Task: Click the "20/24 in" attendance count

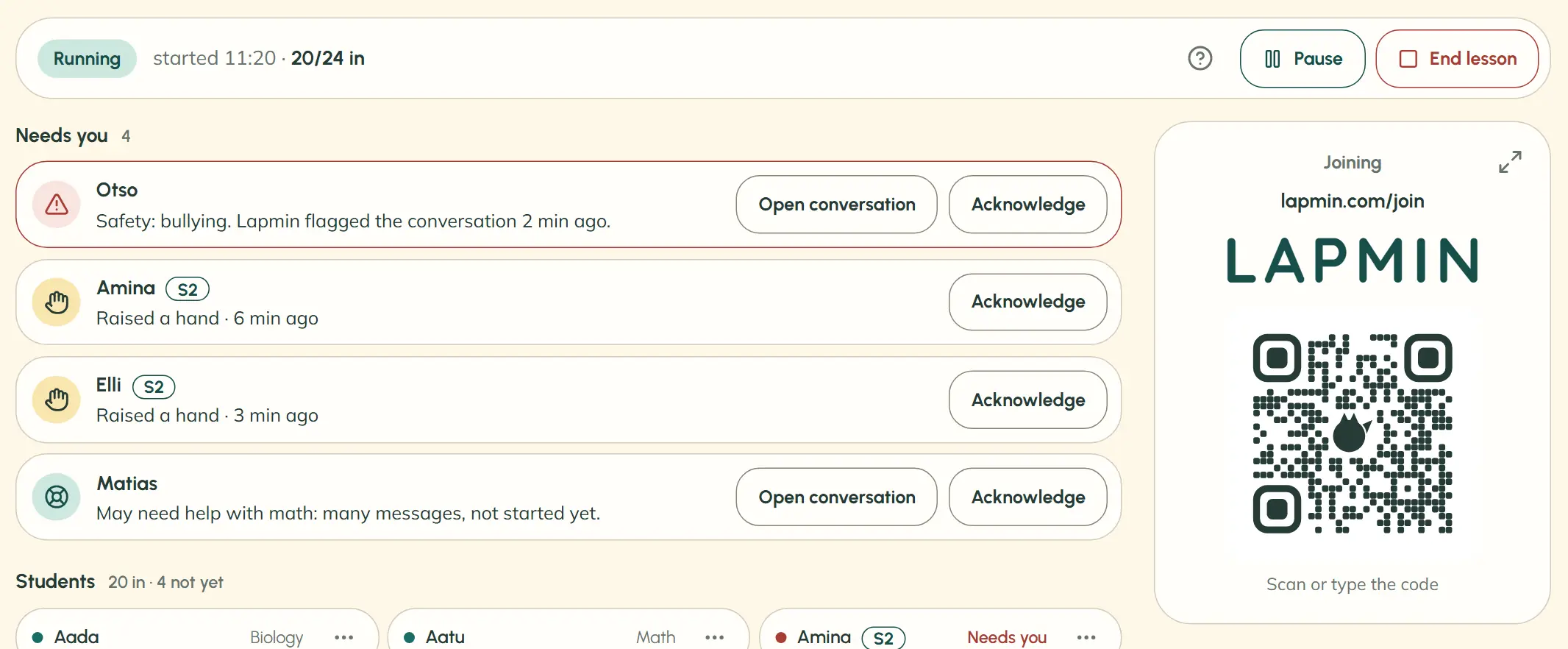Action: [328, 58]
